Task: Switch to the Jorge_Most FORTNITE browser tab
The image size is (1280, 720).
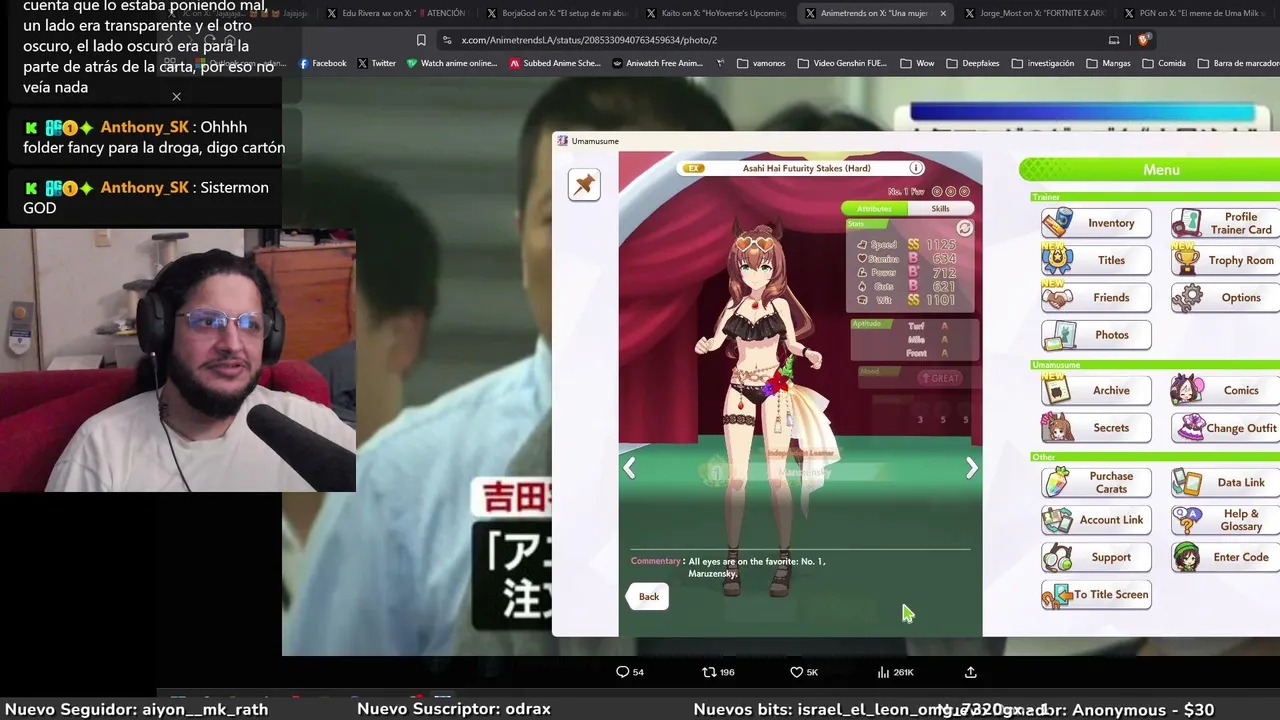Action: (1035, 13)
